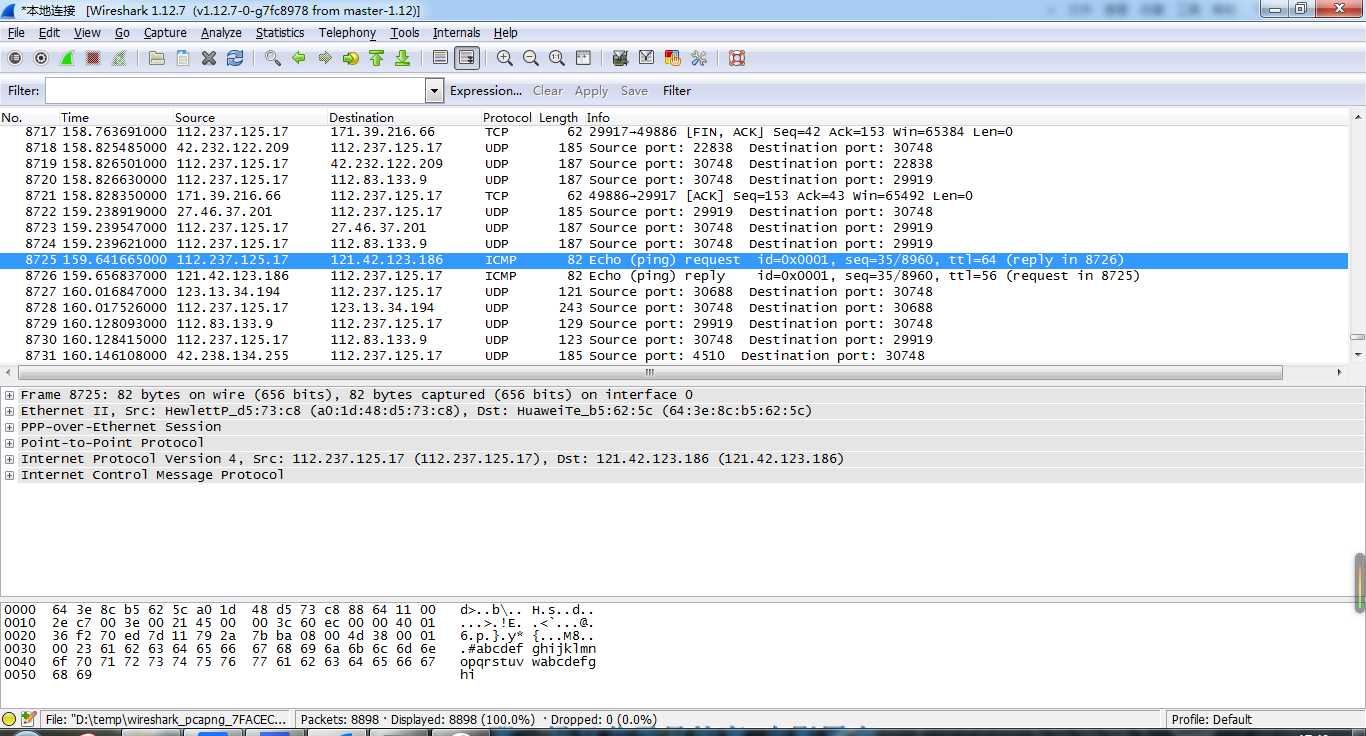Image resolution: width=1366 pixels, height=736 pixels.
Task: Click the Filter: label button
Action: point(24,91)
